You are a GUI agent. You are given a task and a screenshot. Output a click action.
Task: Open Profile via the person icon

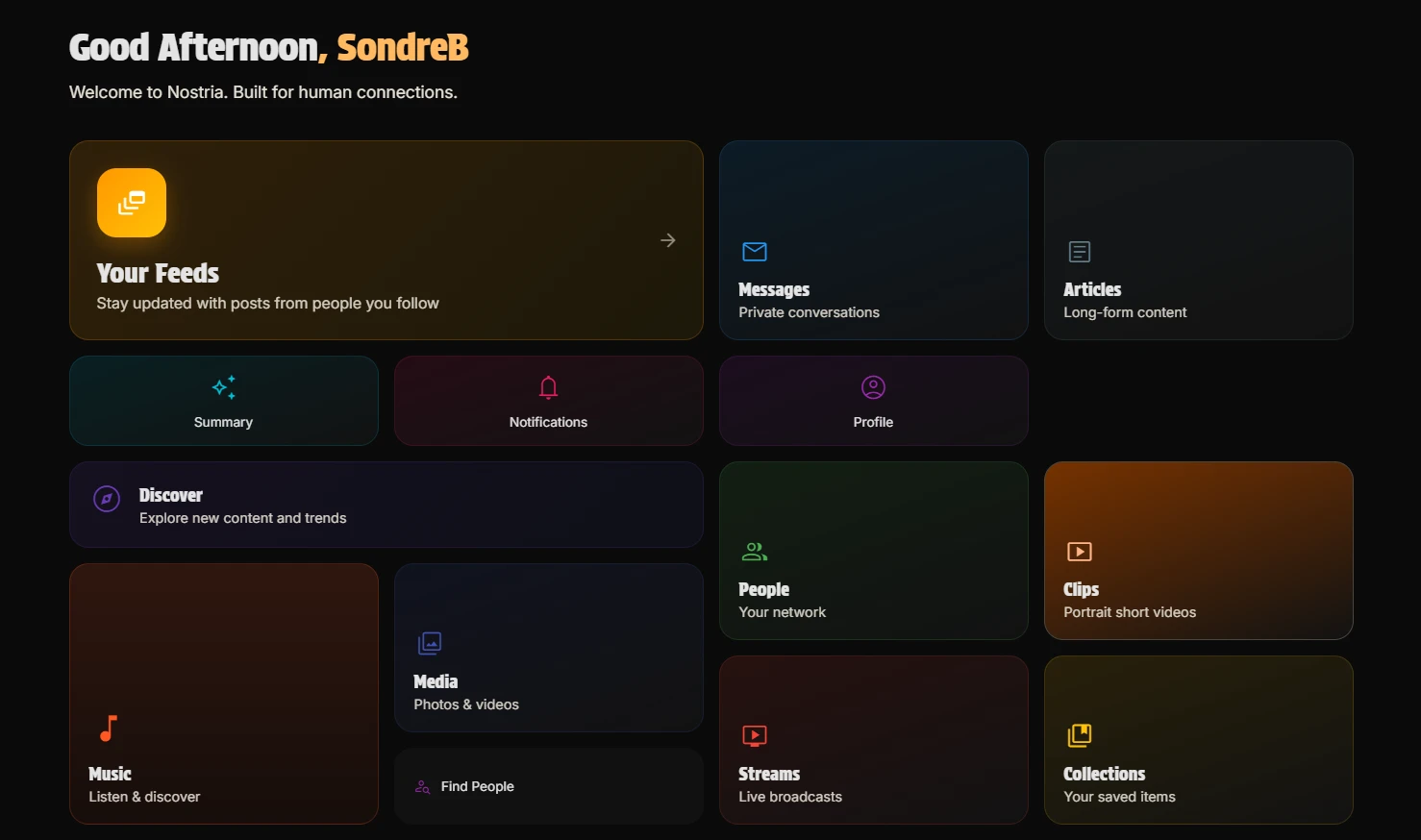click(872, 387)
